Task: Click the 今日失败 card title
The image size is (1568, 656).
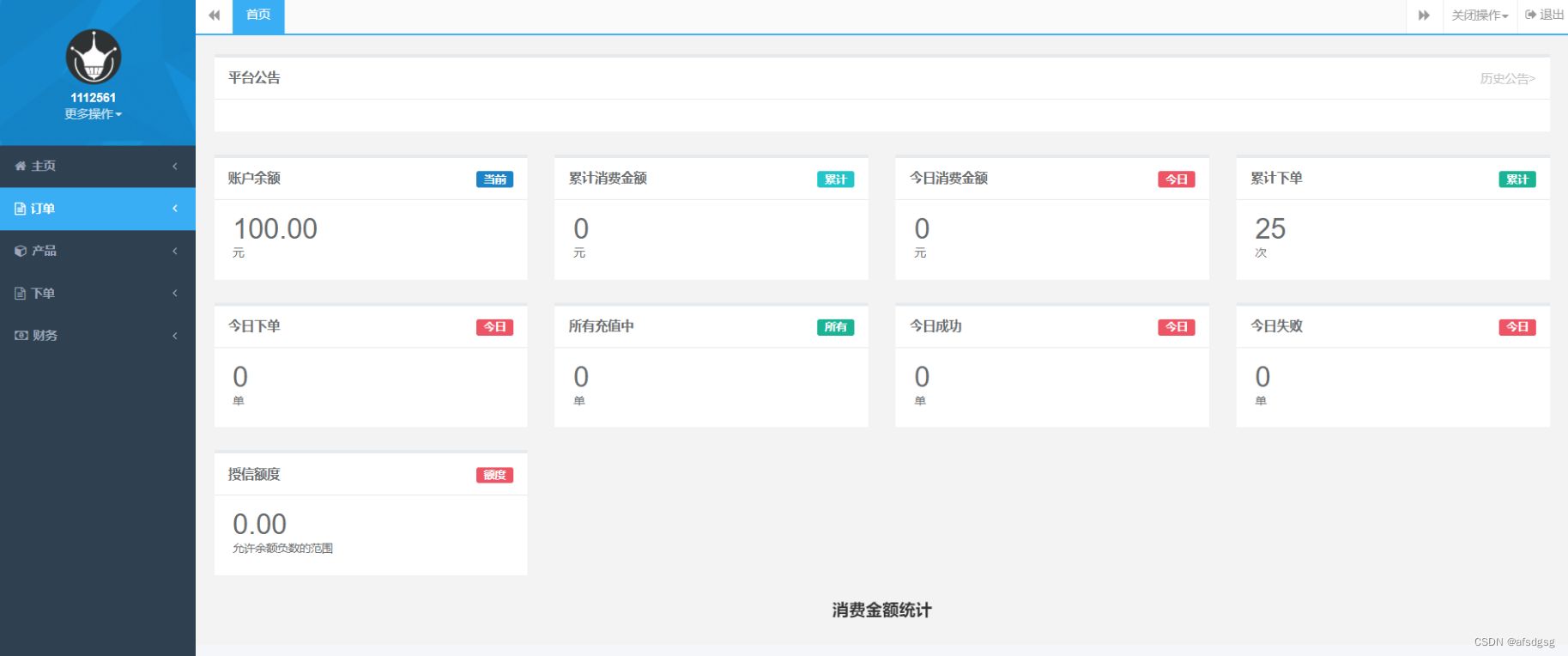Action: pyautogui.click(x=1276, y=325)
